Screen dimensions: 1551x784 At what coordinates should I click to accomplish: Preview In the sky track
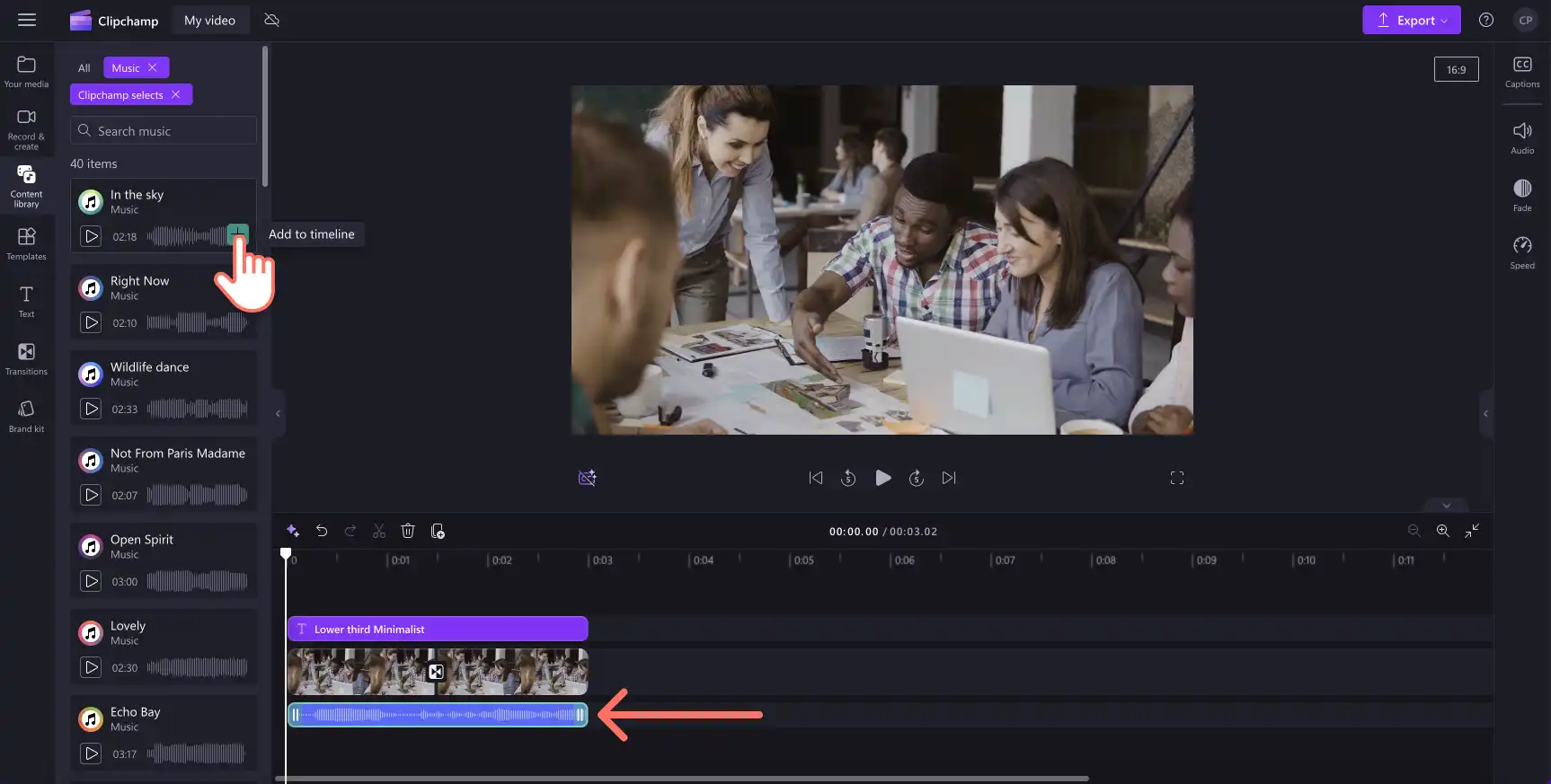(91, 236)
